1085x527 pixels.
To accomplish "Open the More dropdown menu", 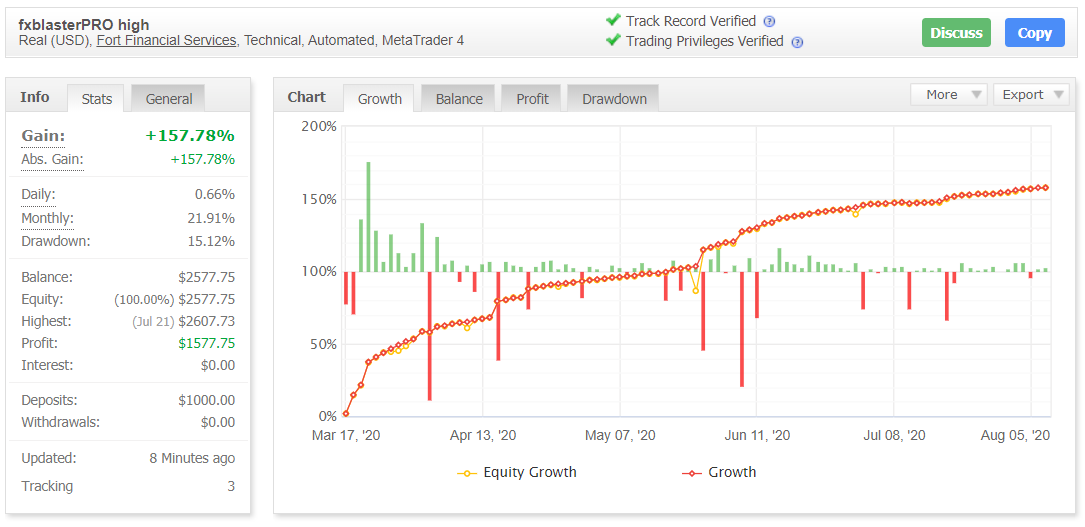I will (948, 94).
